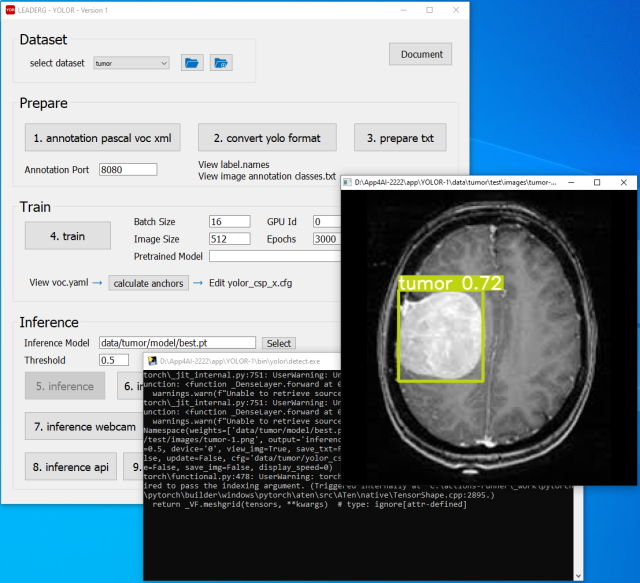Minimize the tumor image preview window

click(x=570, y=183)
